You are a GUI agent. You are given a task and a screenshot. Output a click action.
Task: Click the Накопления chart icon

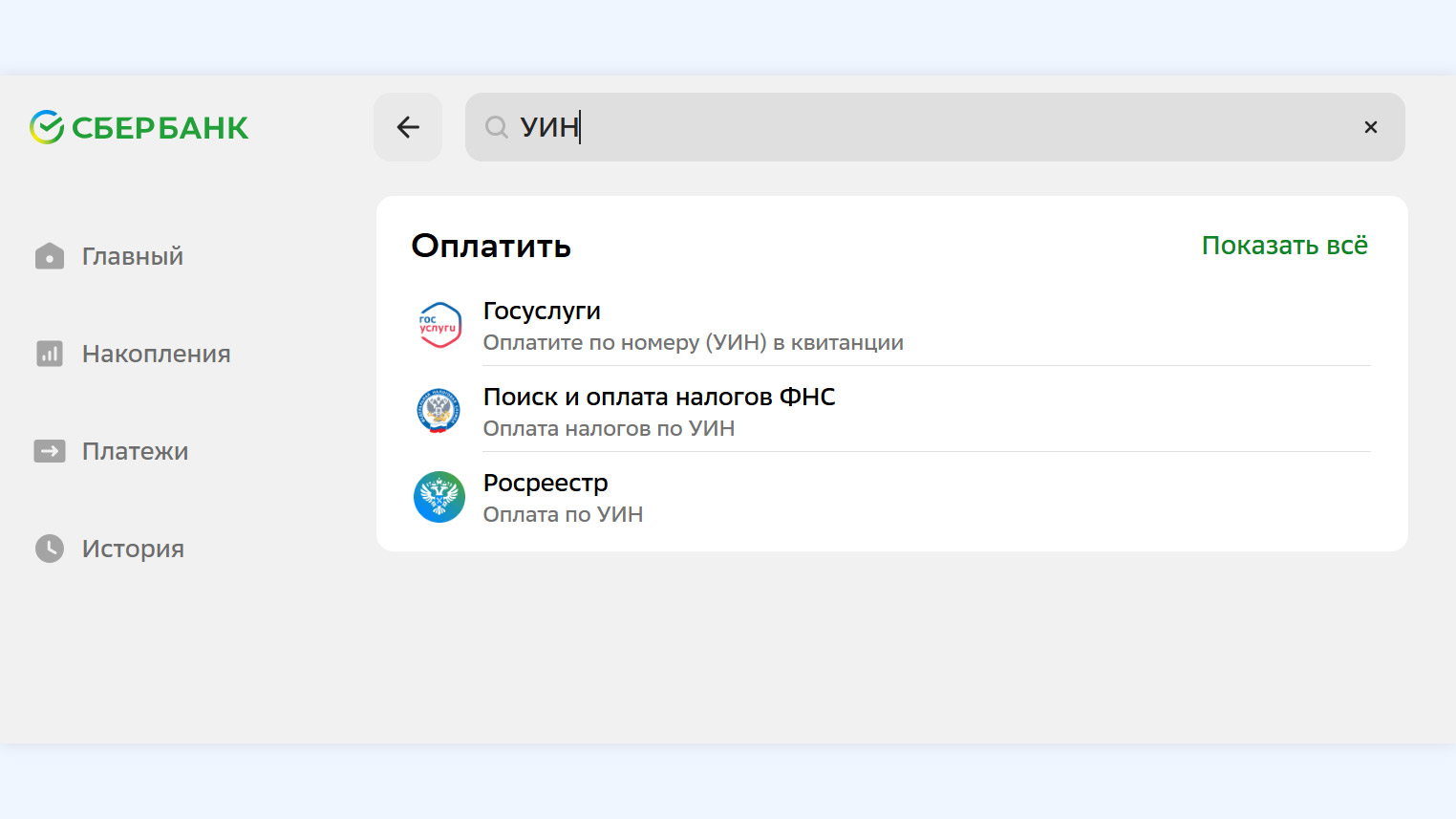[x=50, y=354]
